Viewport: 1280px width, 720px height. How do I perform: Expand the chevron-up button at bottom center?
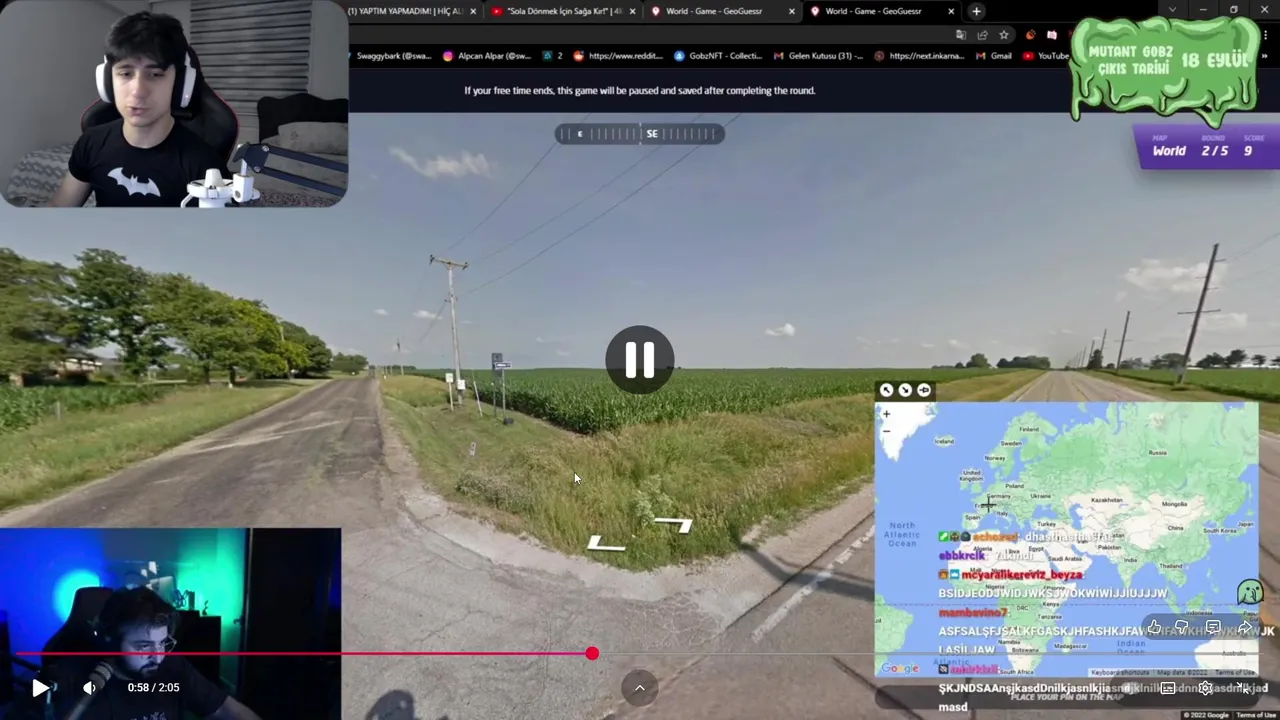coord(640,688)
